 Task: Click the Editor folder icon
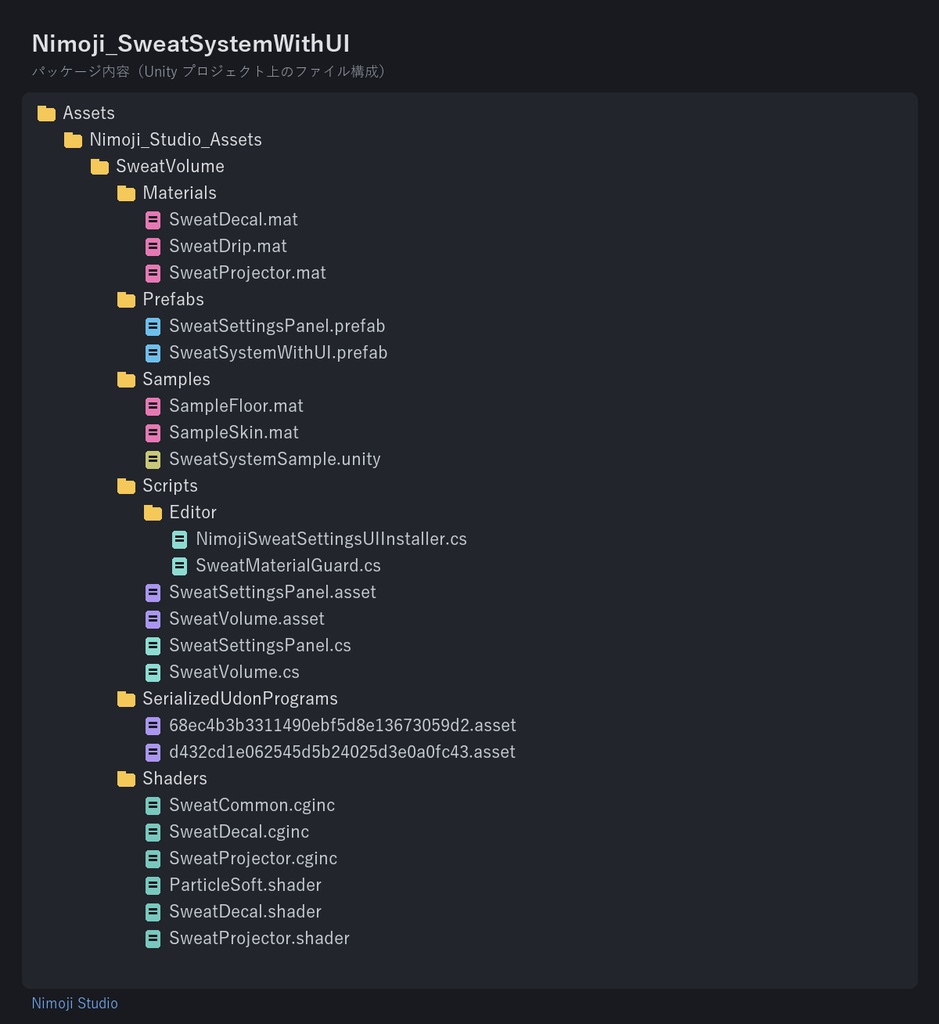pos(153,513)
